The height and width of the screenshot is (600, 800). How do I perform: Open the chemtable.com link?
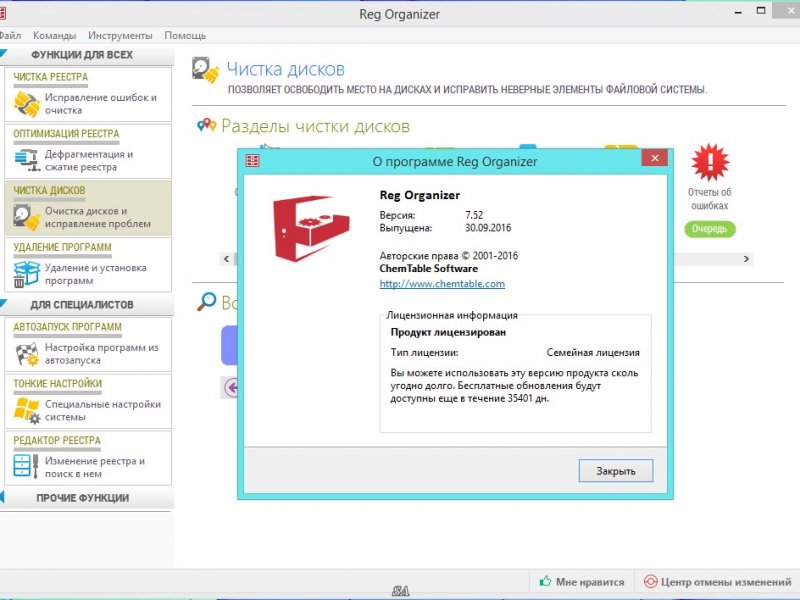click(x=442, y=284)
